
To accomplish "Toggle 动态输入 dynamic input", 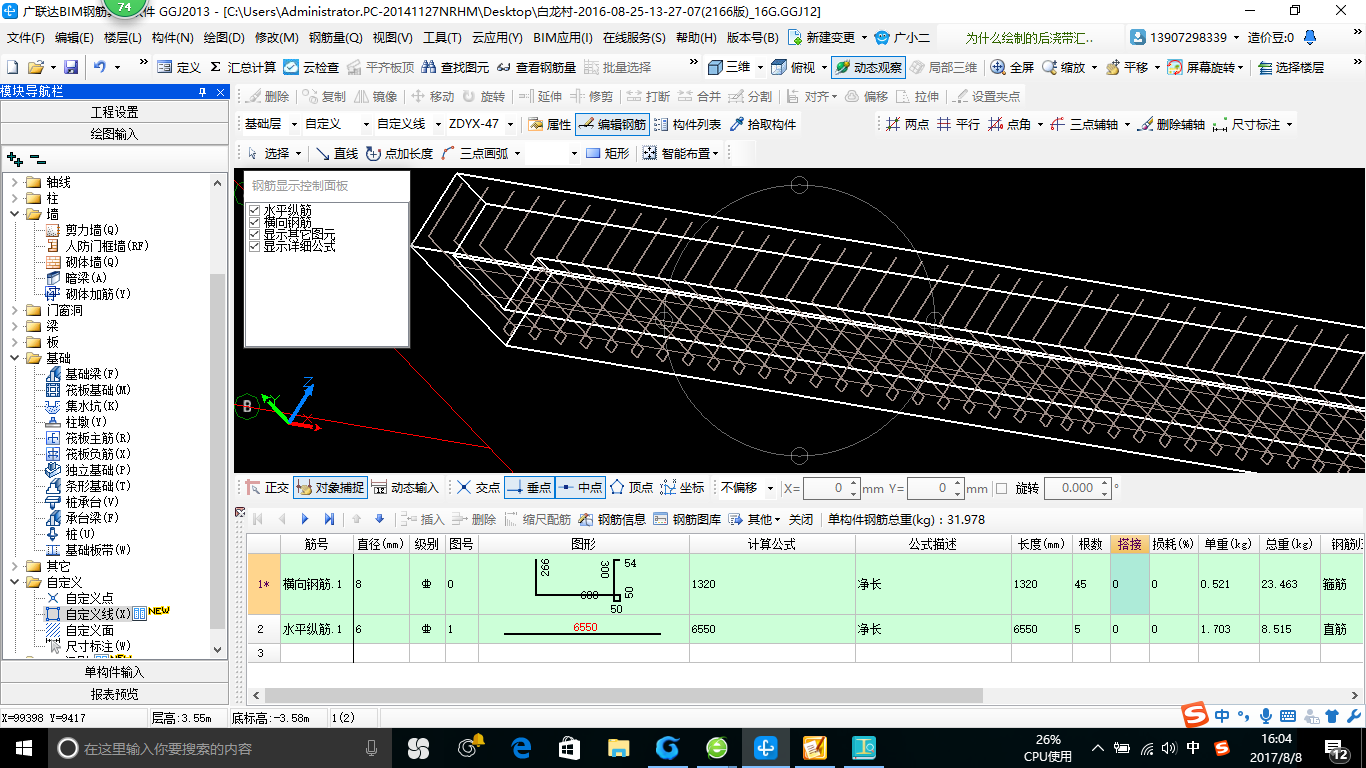I will (405, 488).
